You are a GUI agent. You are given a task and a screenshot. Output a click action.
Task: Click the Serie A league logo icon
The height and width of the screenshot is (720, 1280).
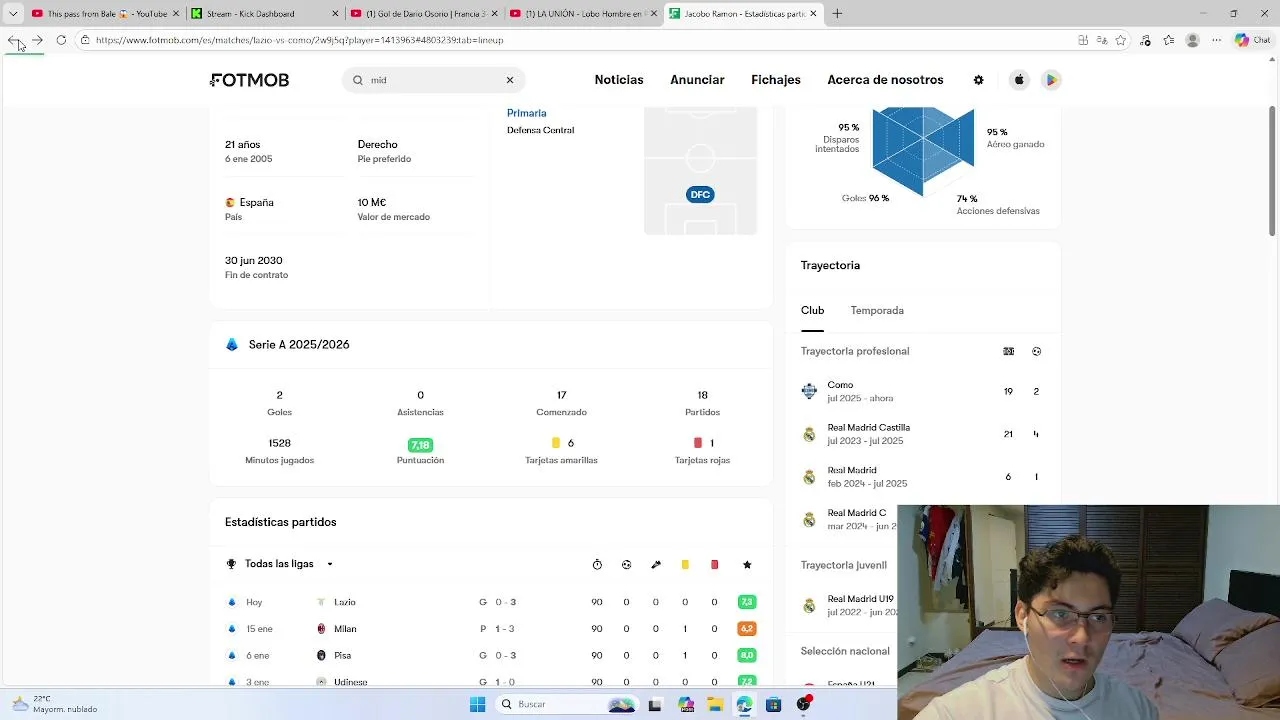pyautogui.click(x=232, y=344)
